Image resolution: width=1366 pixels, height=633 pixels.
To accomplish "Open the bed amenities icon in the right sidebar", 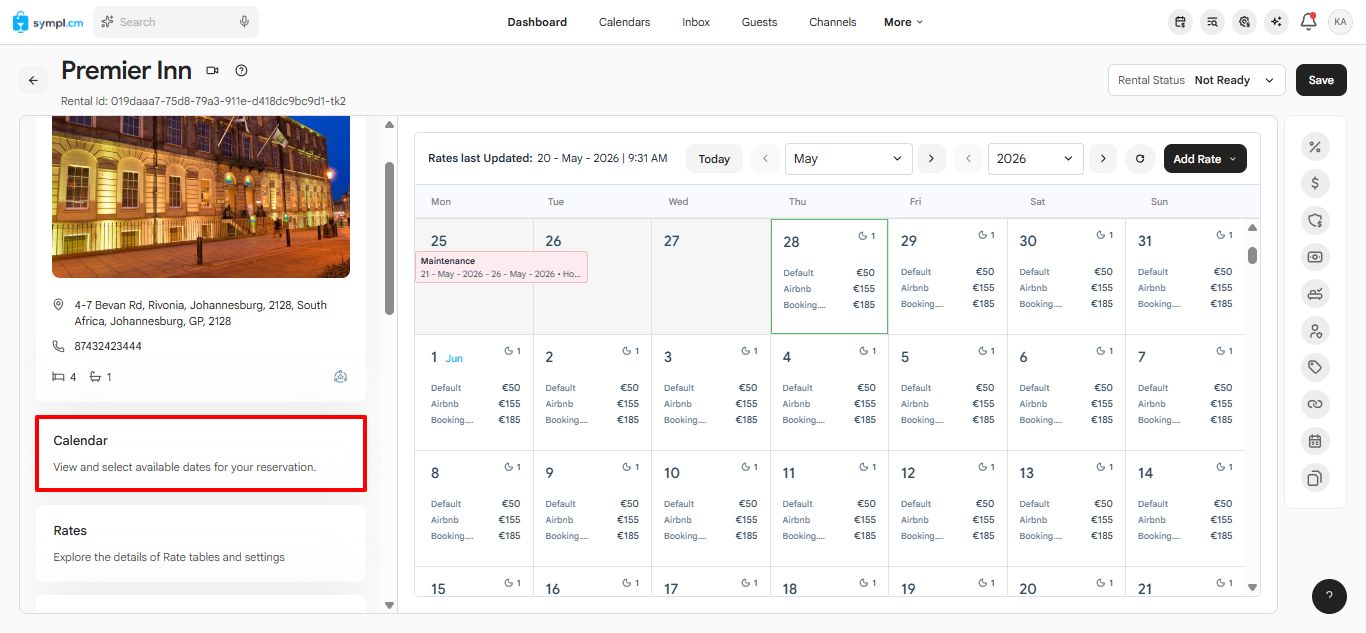I will (x=1315, y=294).
